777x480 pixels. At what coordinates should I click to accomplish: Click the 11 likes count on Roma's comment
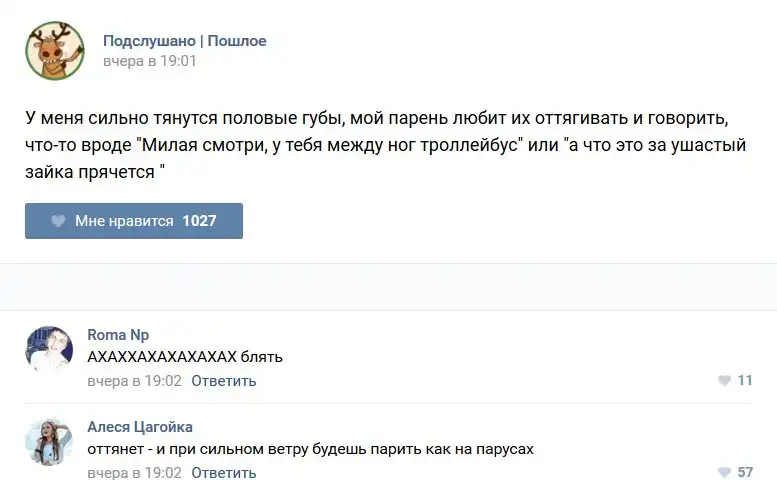(x=745, y=381)
